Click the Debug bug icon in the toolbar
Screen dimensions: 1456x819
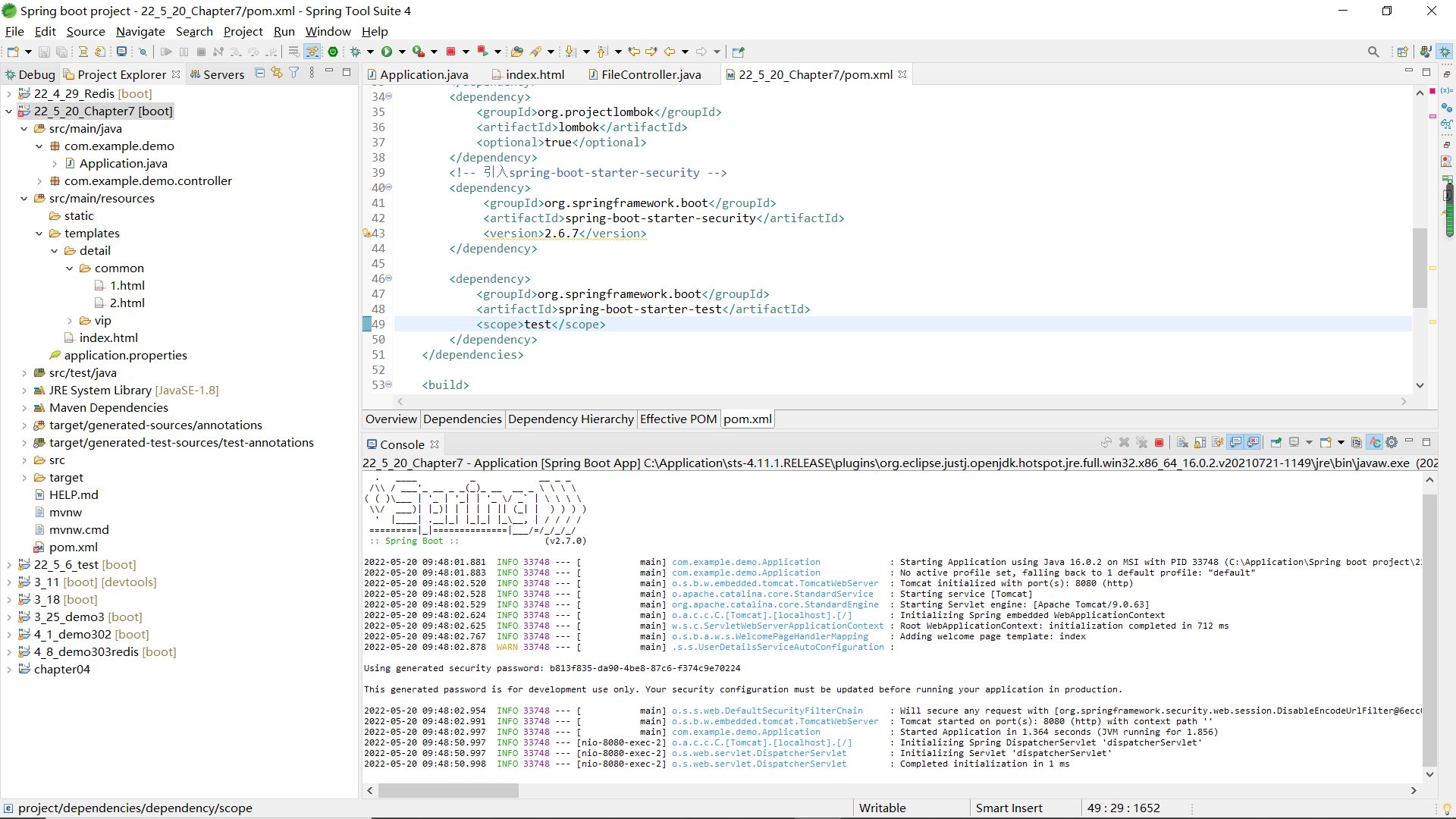point(355,52)
